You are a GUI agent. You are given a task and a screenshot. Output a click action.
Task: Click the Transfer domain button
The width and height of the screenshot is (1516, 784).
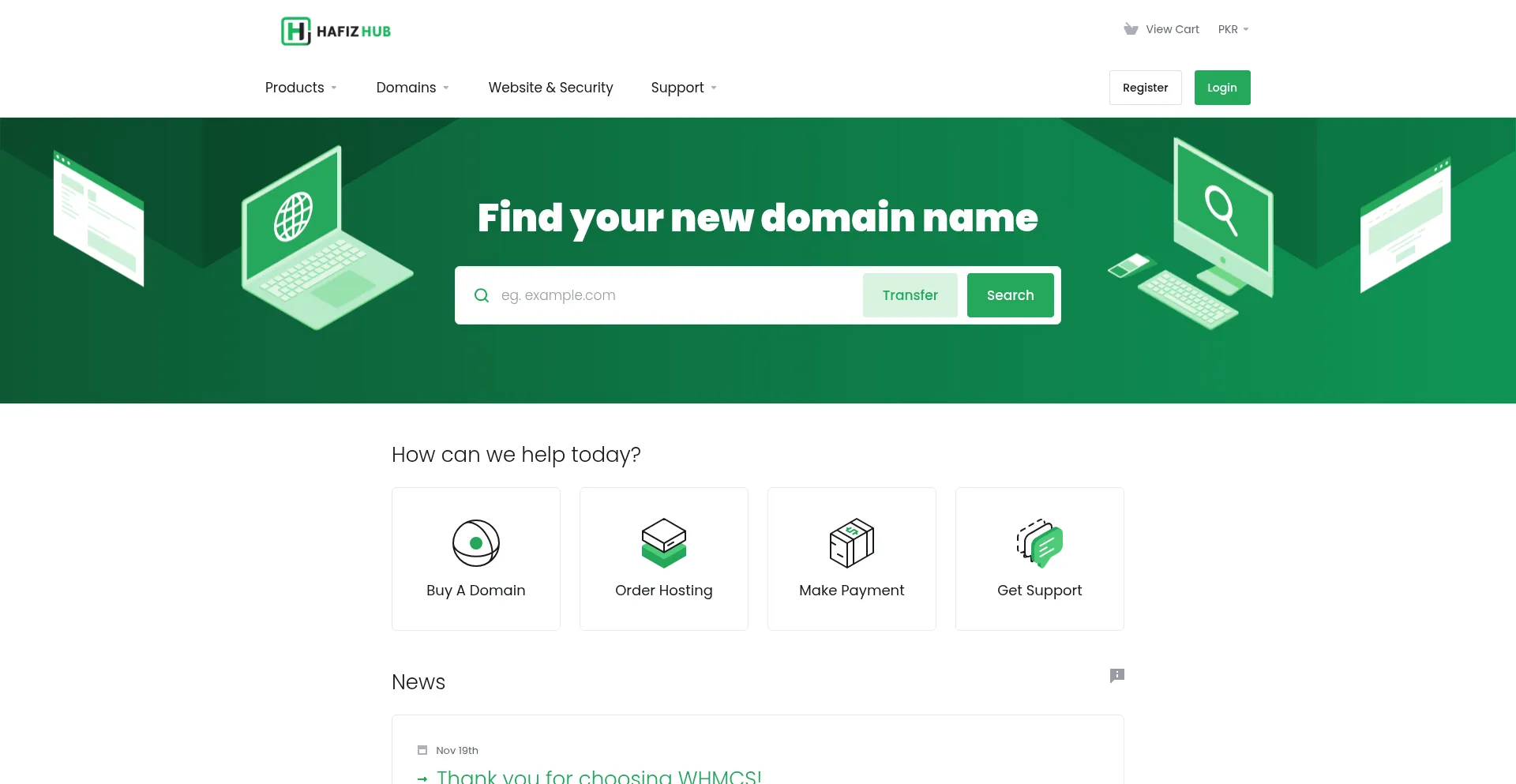910,295
